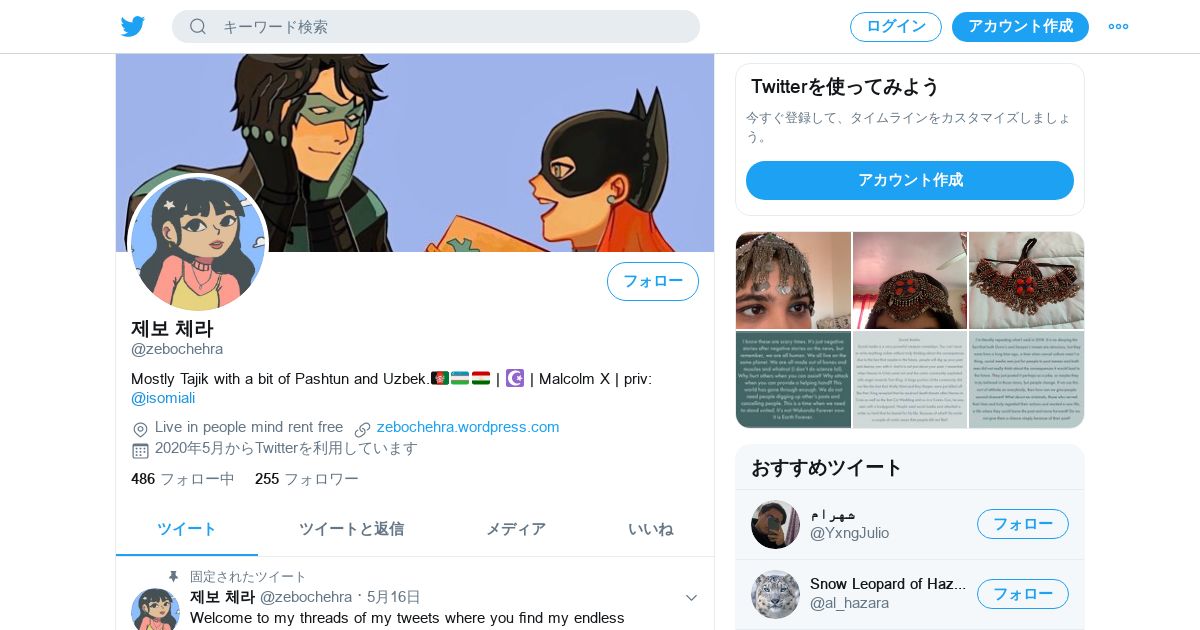Image resolution: width=1200 pixels, height=630 pixels.
Task: Open the red headpiece media thumbnail
Action: (1026, 281)
